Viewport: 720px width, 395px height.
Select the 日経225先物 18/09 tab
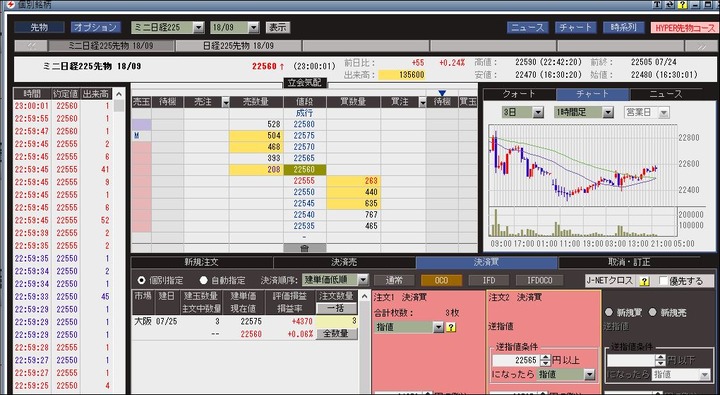point(238,46)
